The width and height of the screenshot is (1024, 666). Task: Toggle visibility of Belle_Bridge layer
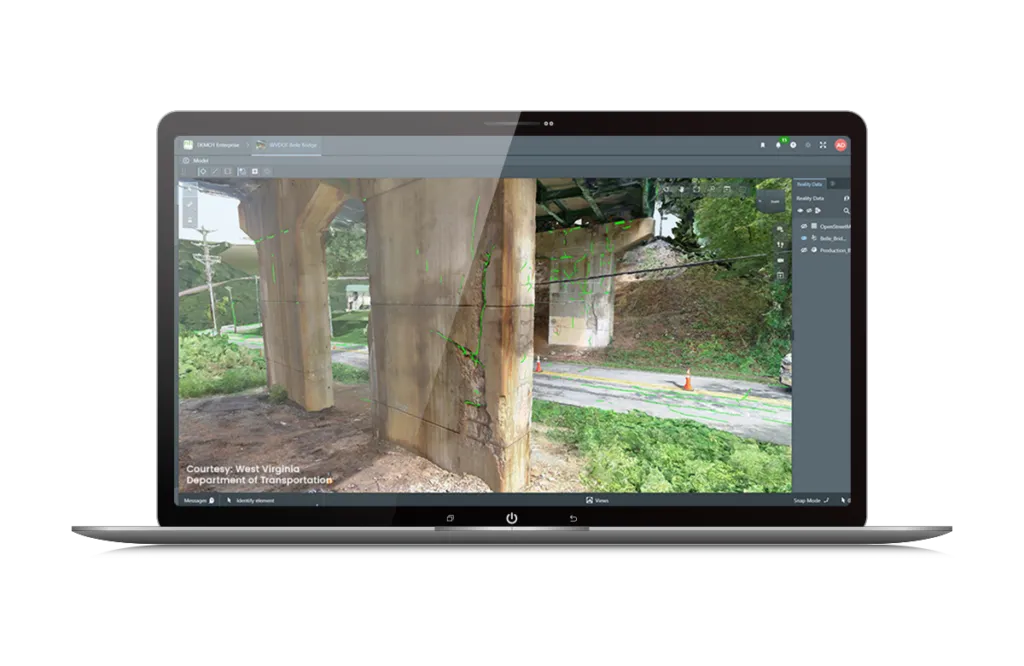pos(802,238)
